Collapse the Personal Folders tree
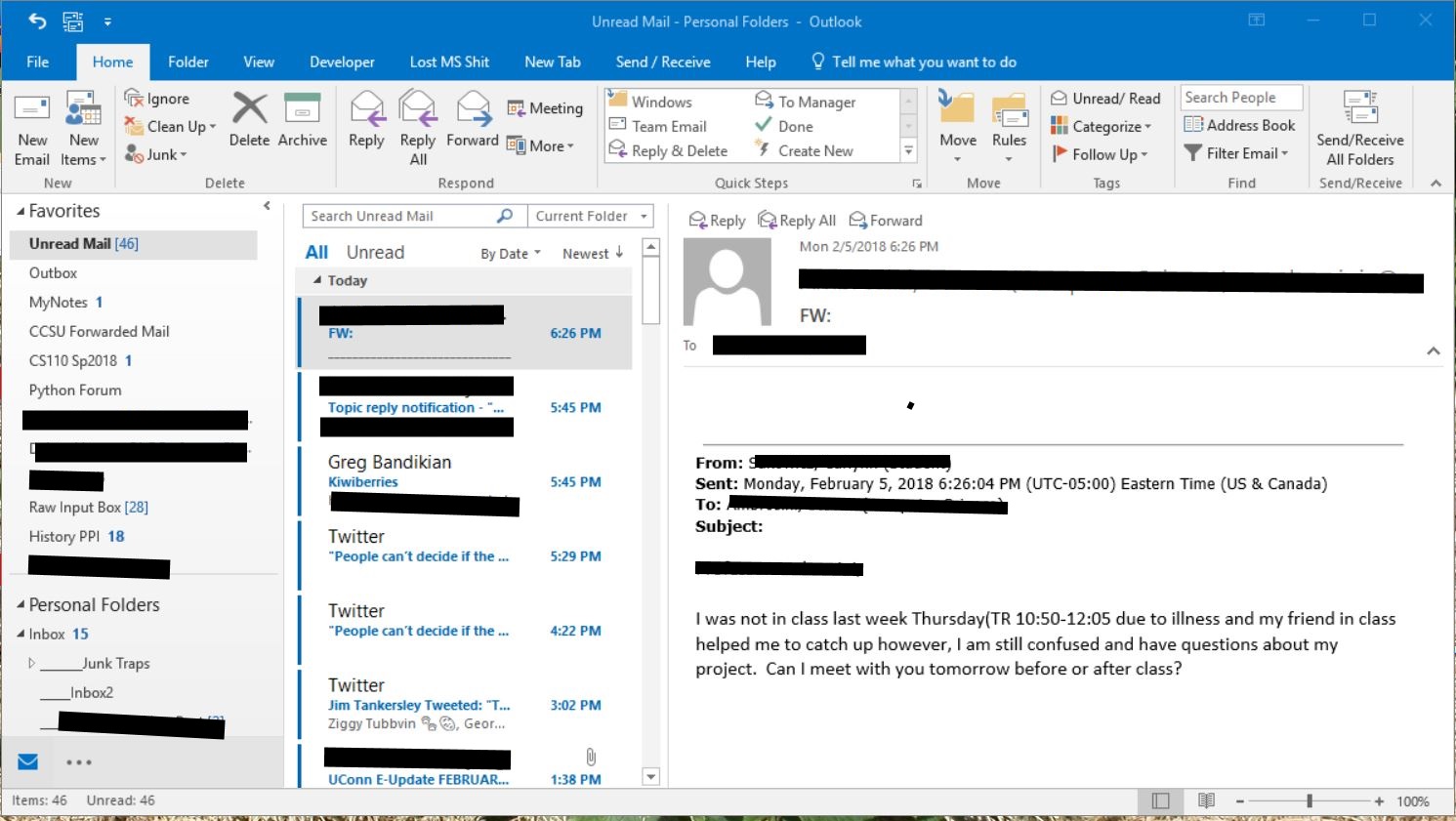Image resolution: width=1456 pixels, height=821 pixels. click(x=21, y=605)
